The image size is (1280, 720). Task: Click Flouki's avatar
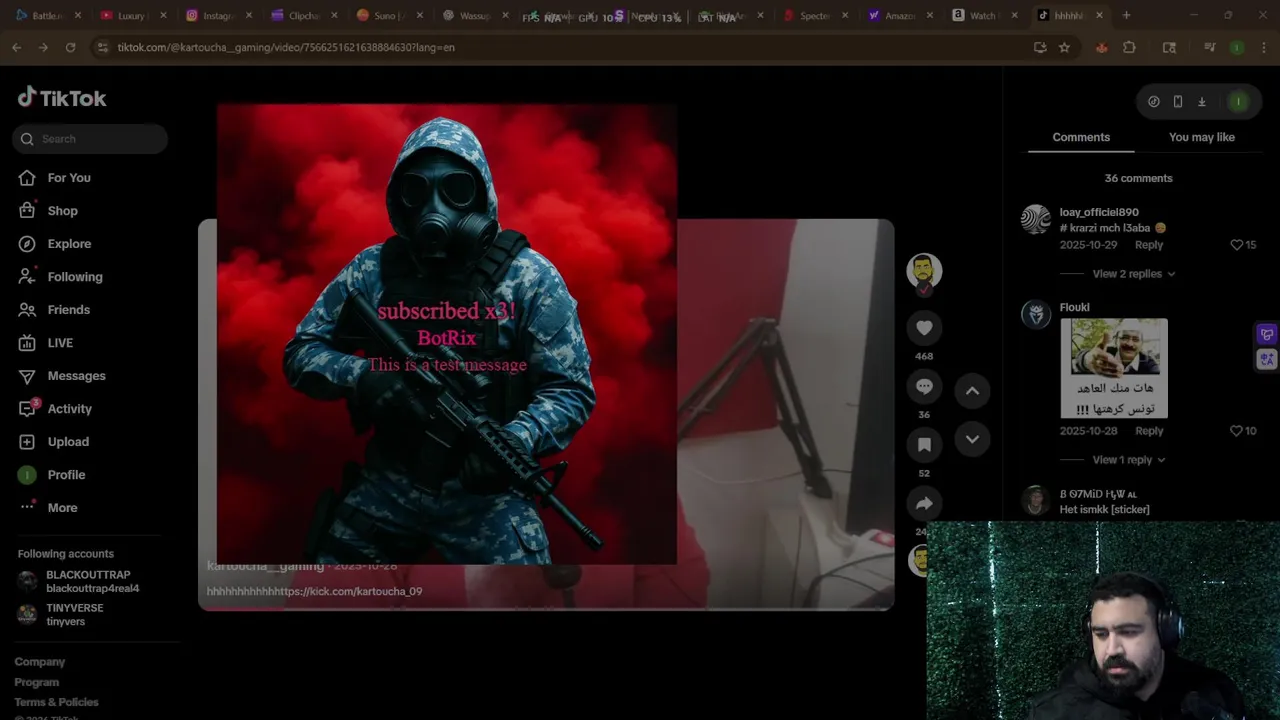click(x=1036, y=314)
